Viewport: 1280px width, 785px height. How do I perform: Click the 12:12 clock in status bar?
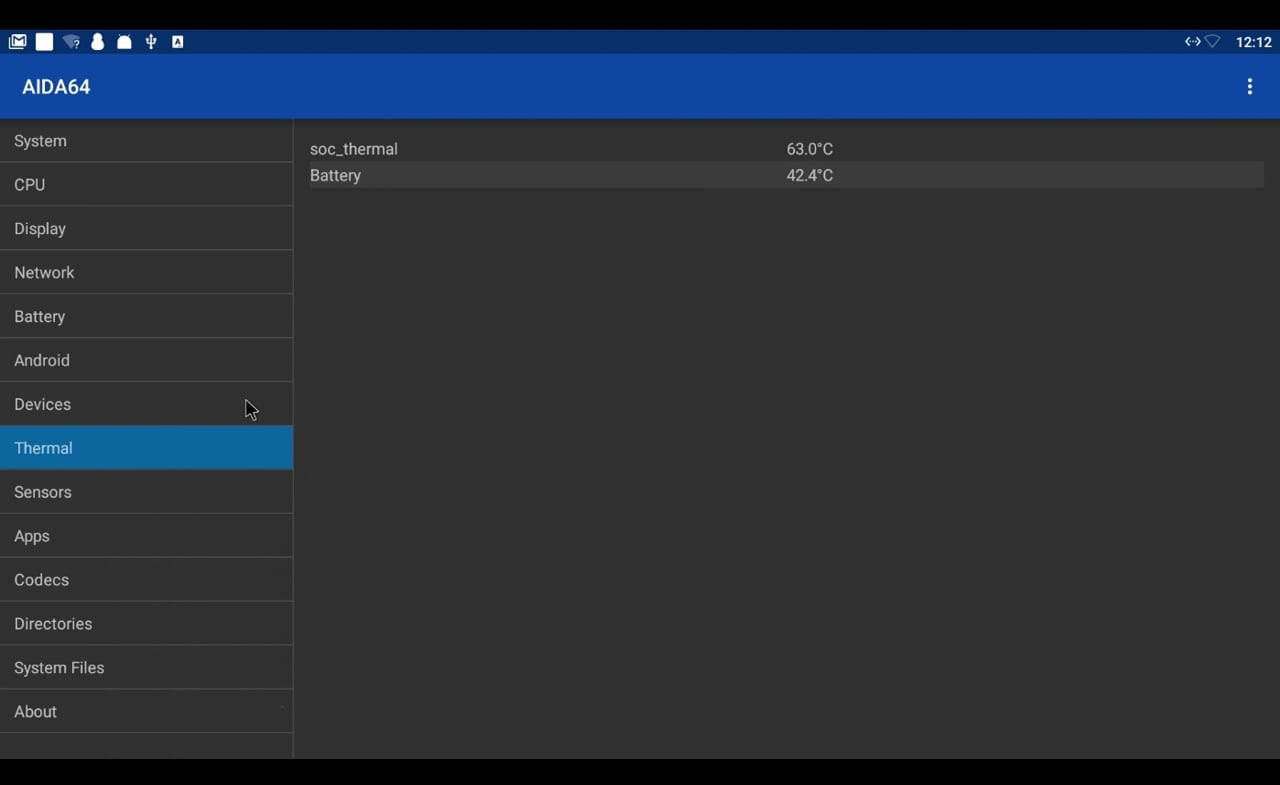1254,42
